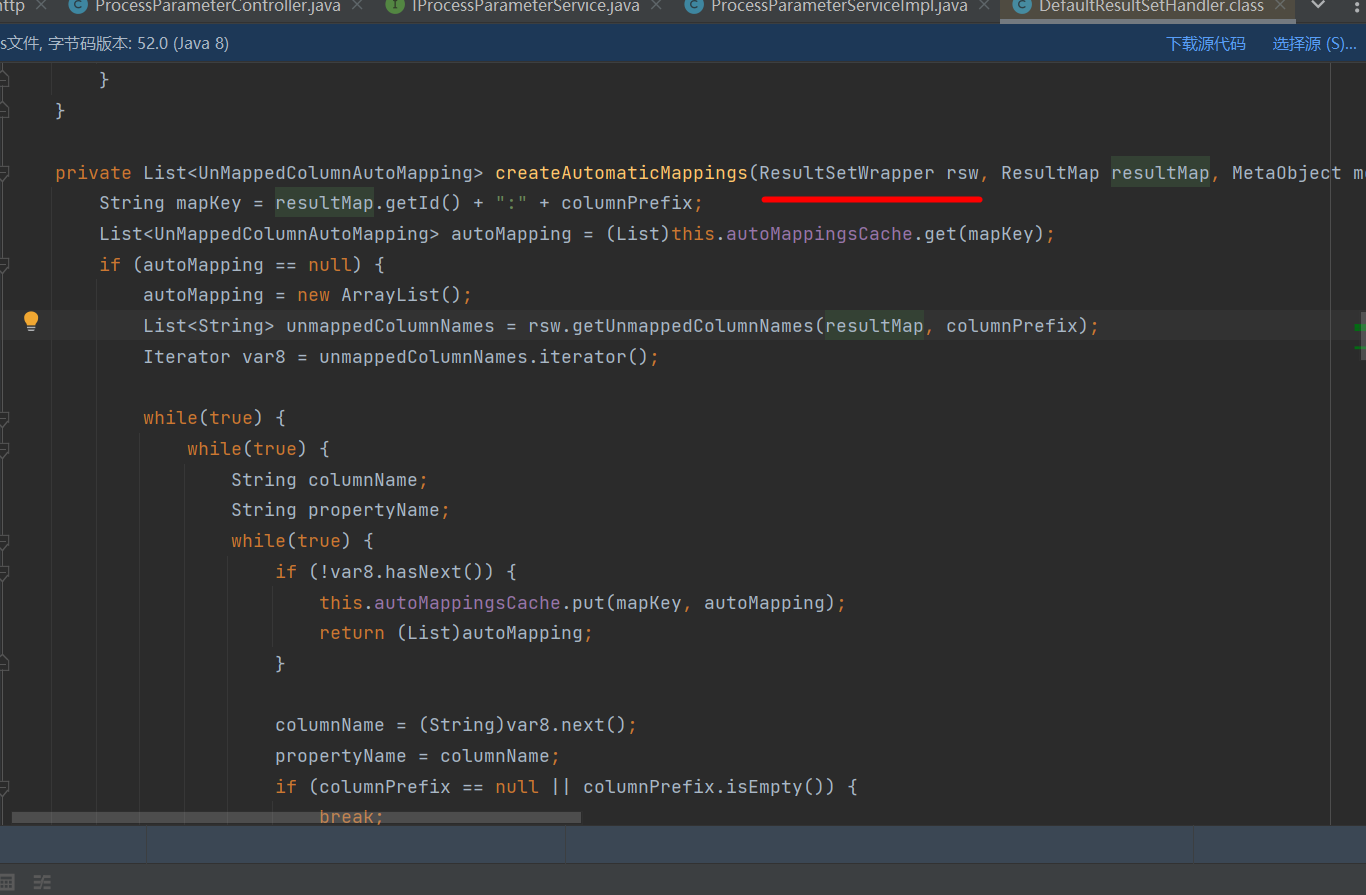This screenshot has height=895, width=1366.
Task: Click 'String propertyName;' declaration
Action: 341,510
